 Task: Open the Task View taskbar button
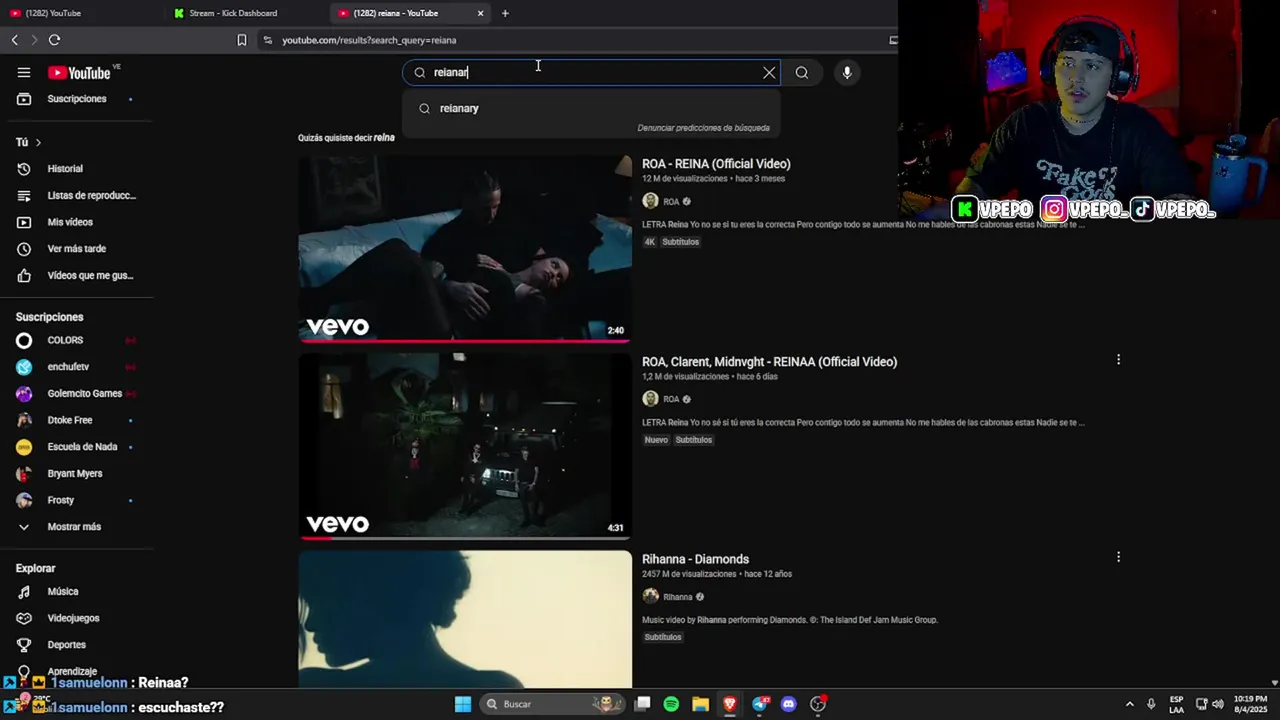[x=643, y=704]
